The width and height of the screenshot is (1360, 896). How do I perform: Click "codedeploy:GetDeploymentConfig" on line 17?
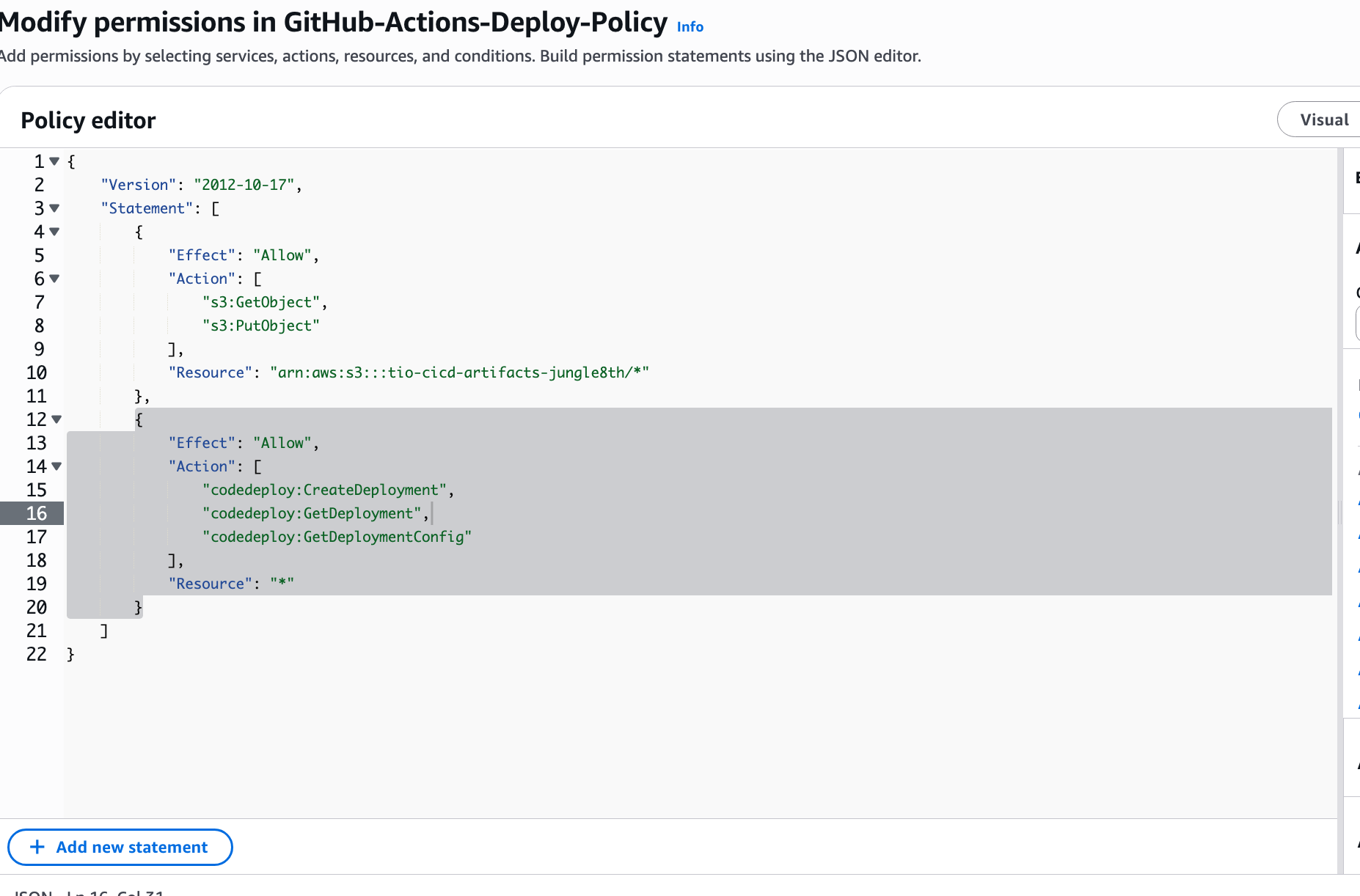click(337, 537)
